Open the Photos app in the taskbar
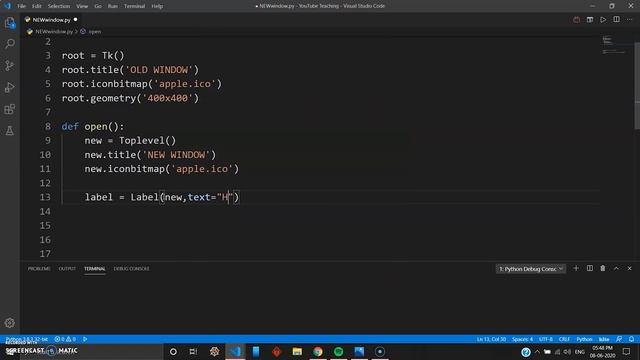This screenshot has height=360, width=640. point(359,351)
